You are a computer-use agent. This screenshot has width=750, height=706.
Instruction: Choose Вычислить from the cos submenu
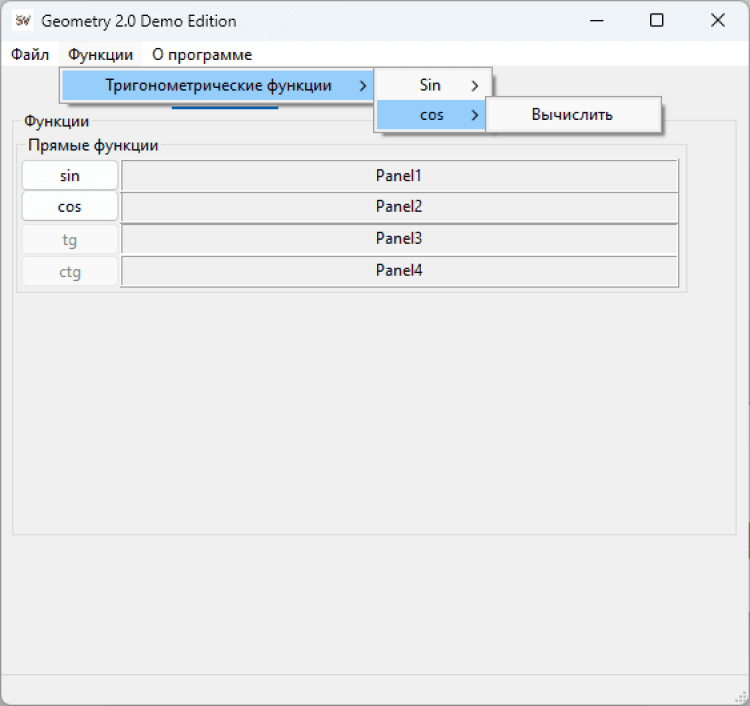tap(572, 115)
